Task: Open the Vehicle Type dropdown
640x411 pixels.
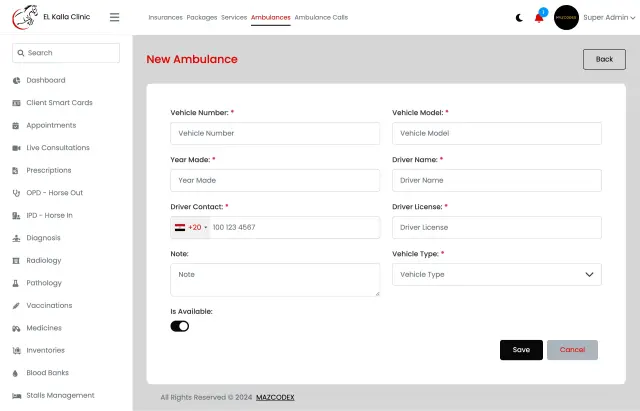Action: (497, 274)
